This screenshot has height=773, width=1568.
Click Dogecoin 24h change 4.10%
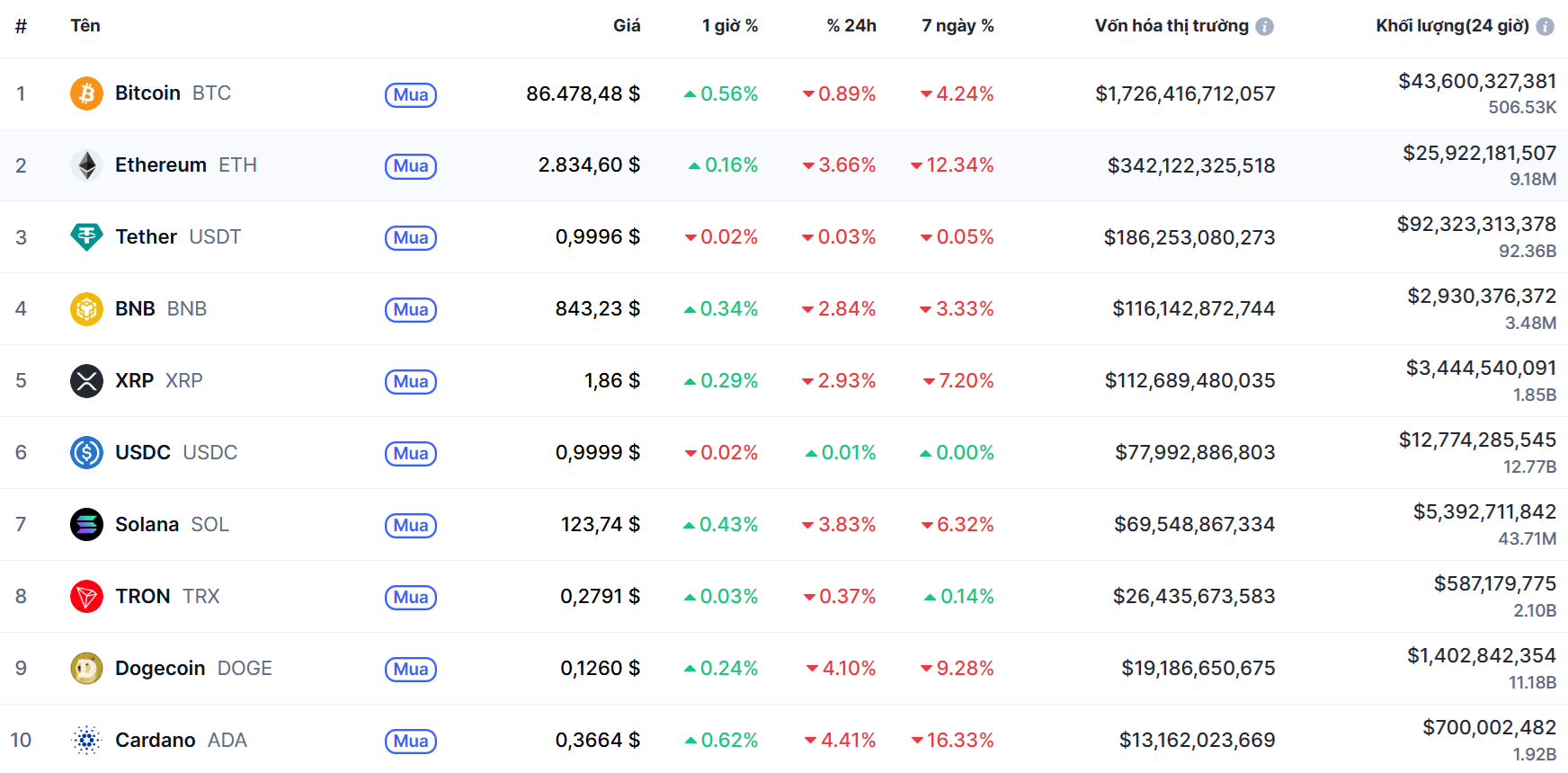842,668
